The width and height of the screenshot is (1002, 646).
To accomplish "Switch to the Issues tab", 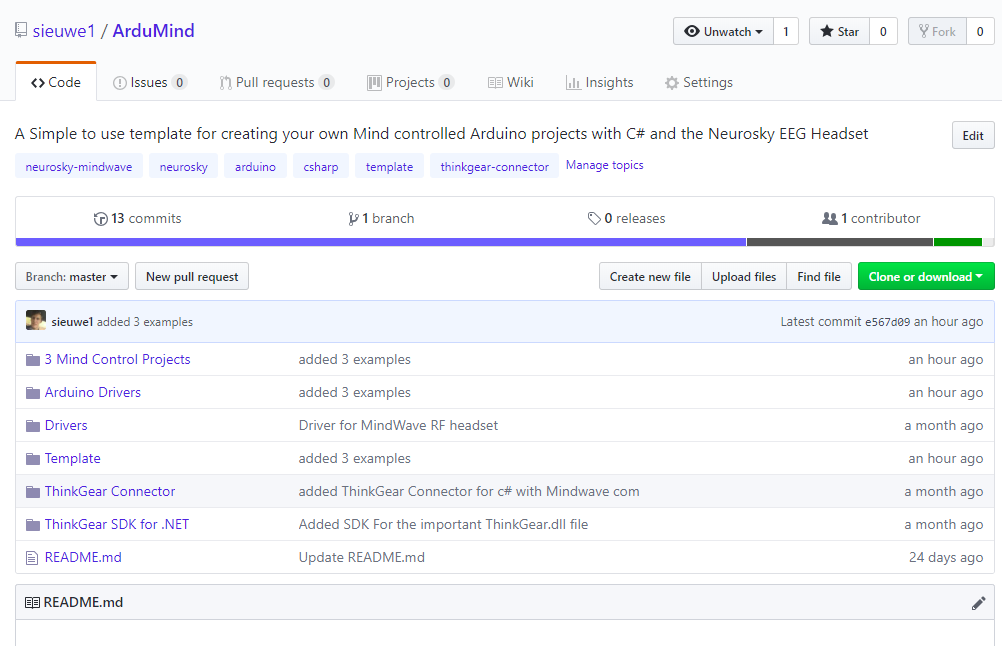I will coord(149,83).
